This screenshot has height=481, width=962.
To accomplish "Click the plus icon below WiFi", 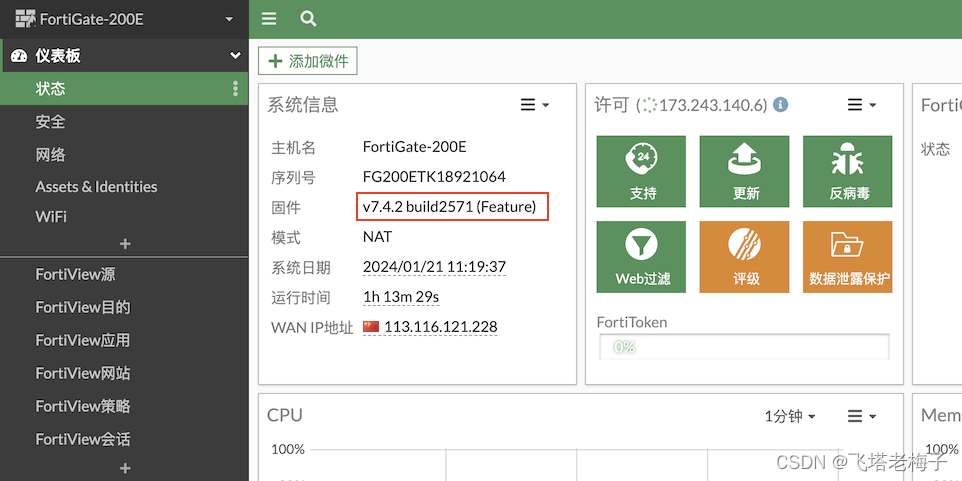I will coord(125,244).
